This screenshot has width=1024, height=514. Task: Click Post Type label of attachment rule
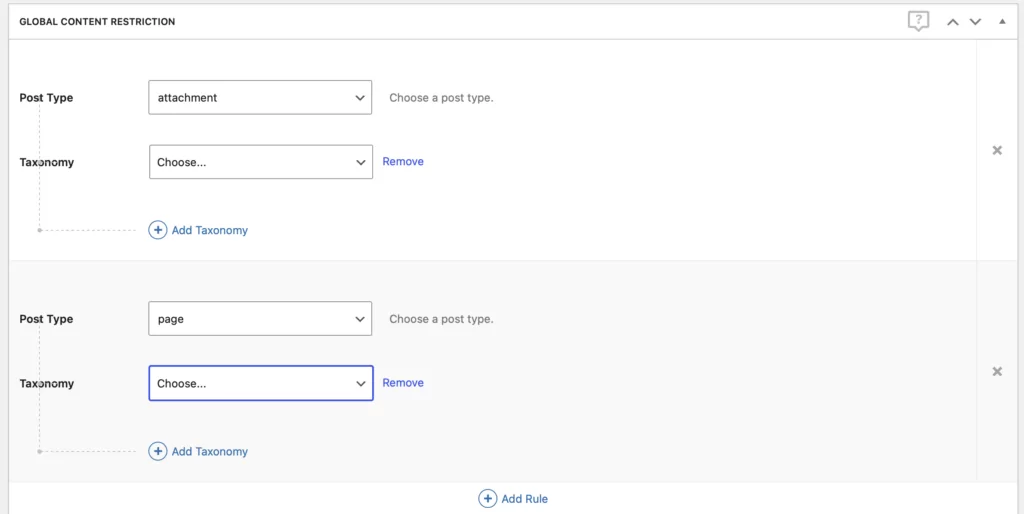coord(46,98)
